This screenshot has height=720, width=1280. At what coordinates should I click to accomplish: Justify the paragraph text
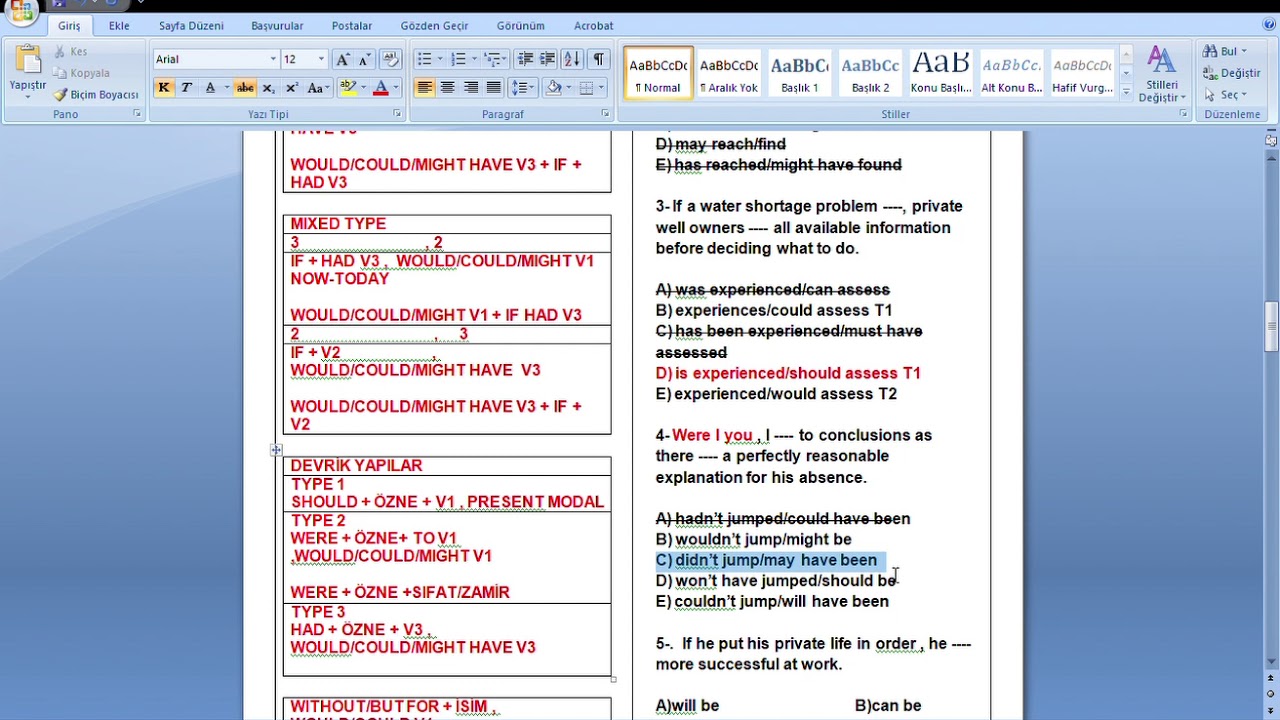pos(493,88)
